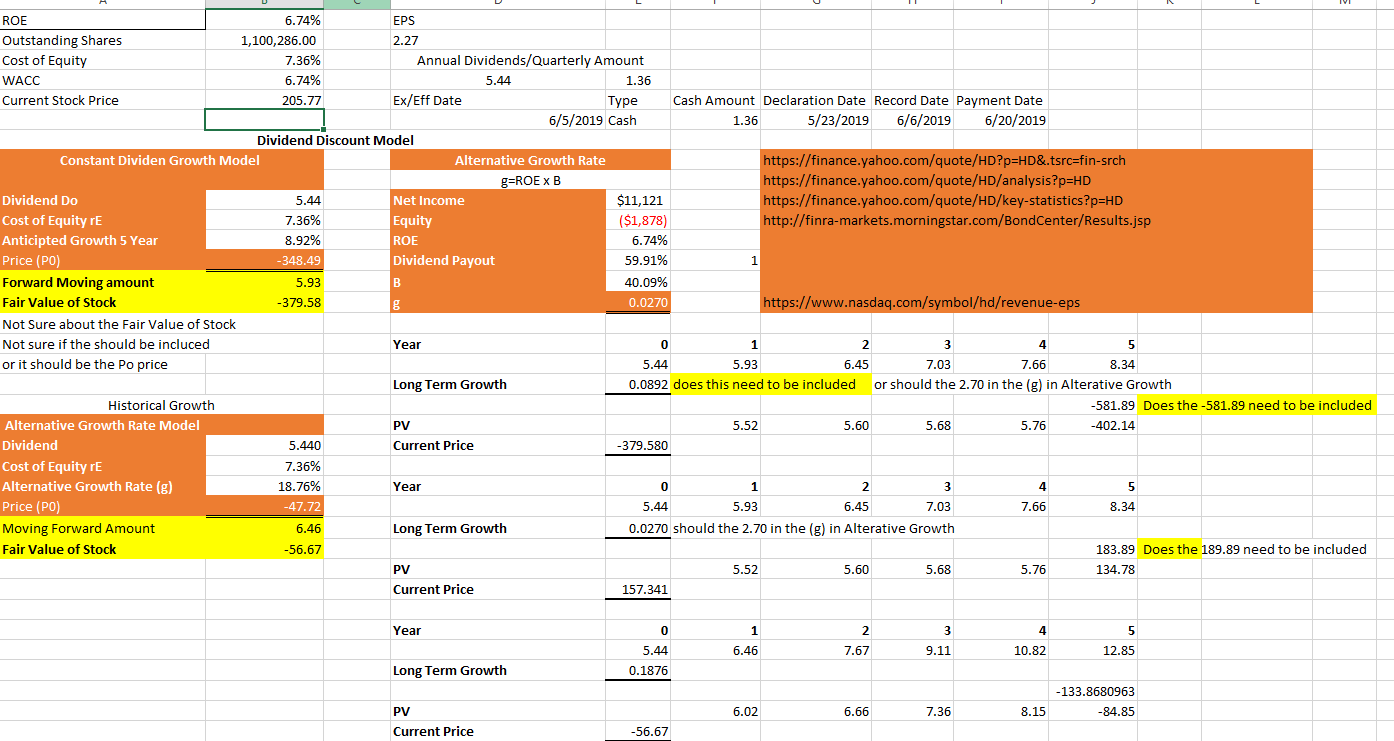1394x741 pixels.
Task: Select the Forward Moving amount highlighted cell
Action: 265,282
